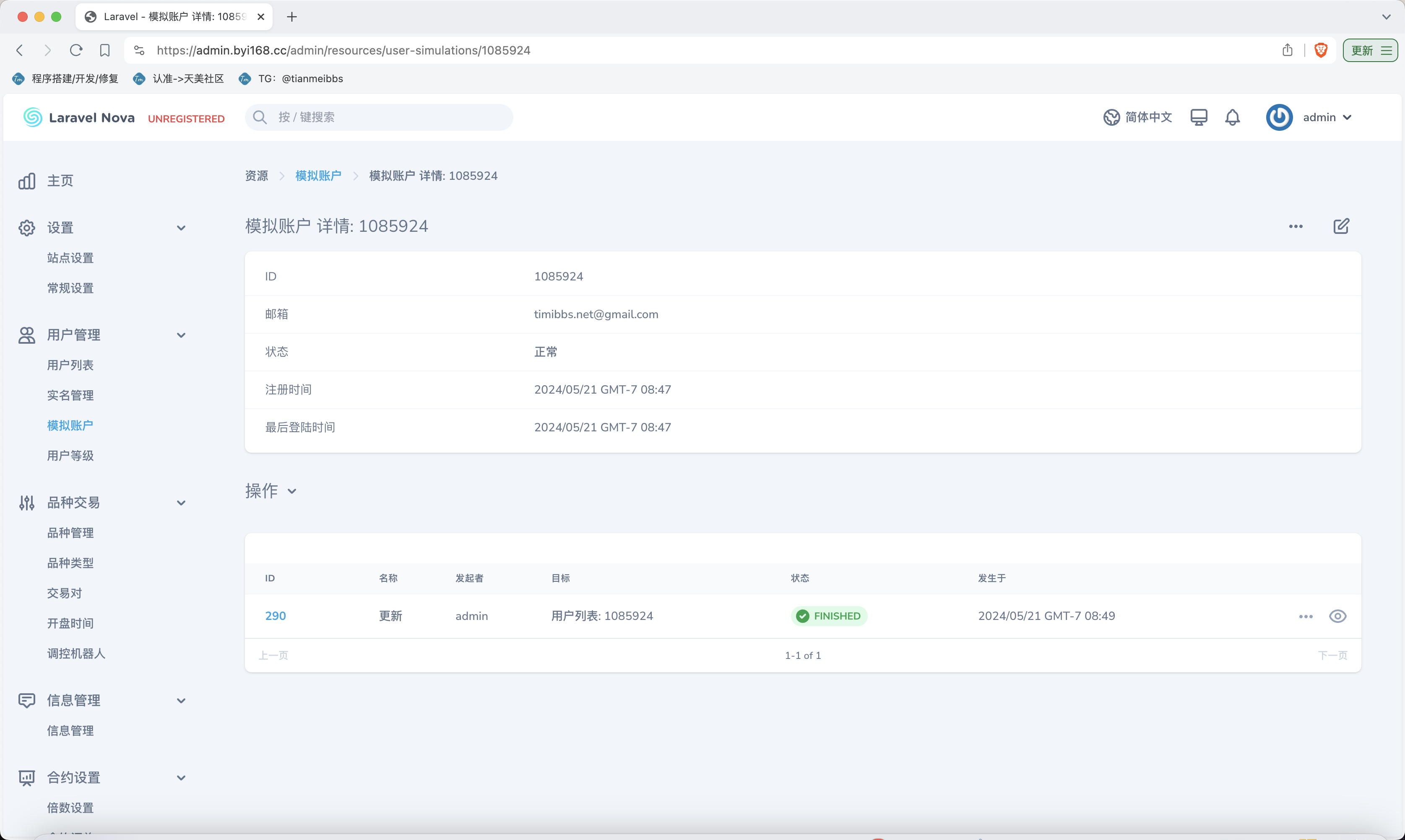Image resolution: width=1405 pixels, height=840 pixels.
Task: Click the 主页 dashboard chart icon
Action: (x=26, y=181)
